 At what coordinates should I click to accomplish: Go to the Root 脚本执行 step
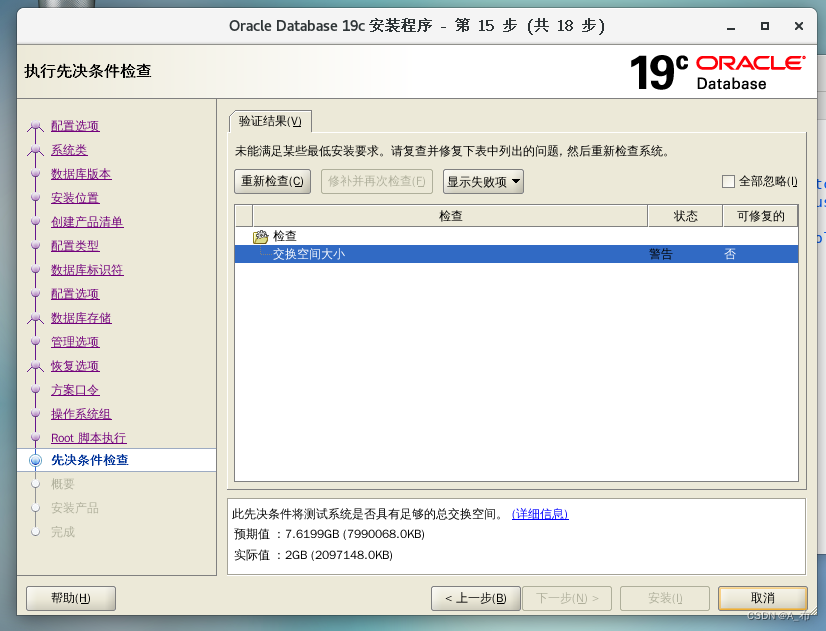[x=88, y=438]
